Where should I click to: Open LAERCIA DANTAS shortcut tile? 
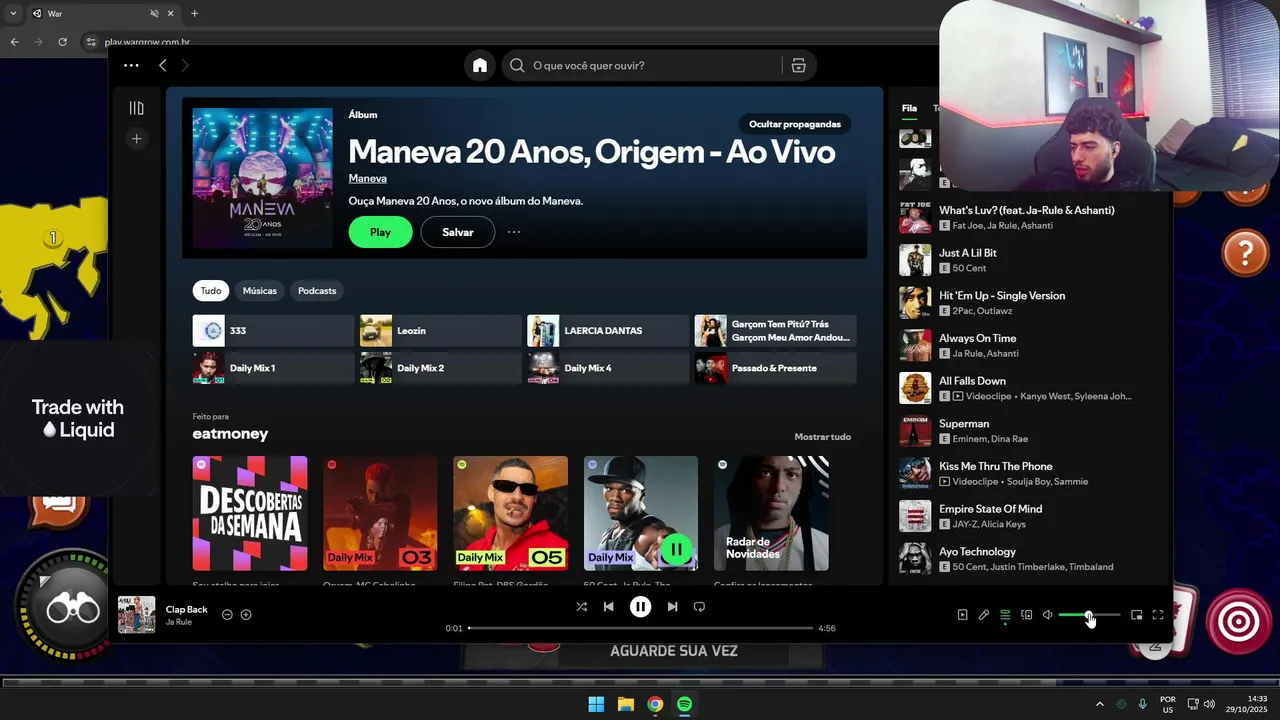[x=607, y=331]
